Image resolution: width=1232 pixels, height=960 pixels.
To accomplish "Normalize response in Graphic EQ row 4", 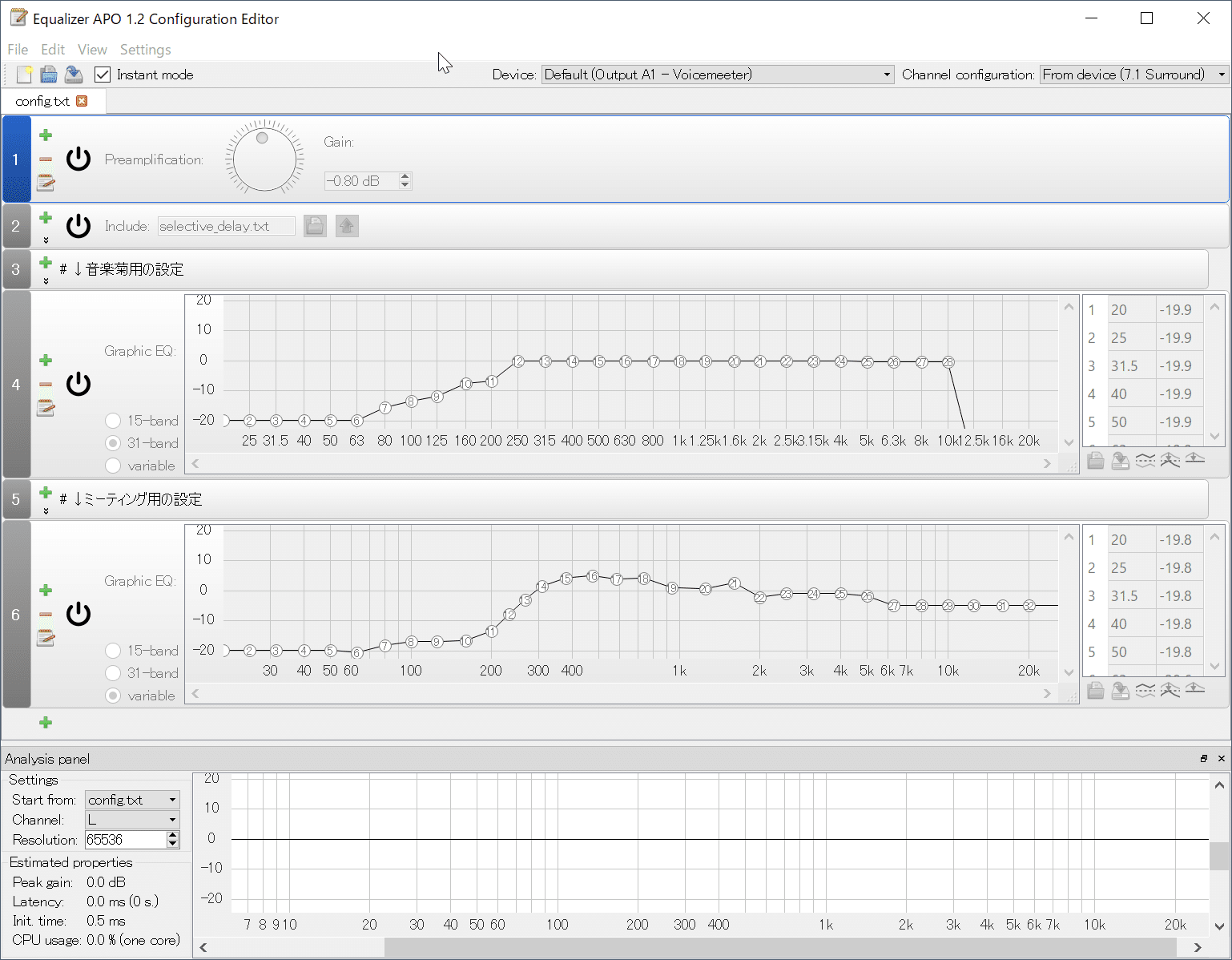I will 1170,460.
